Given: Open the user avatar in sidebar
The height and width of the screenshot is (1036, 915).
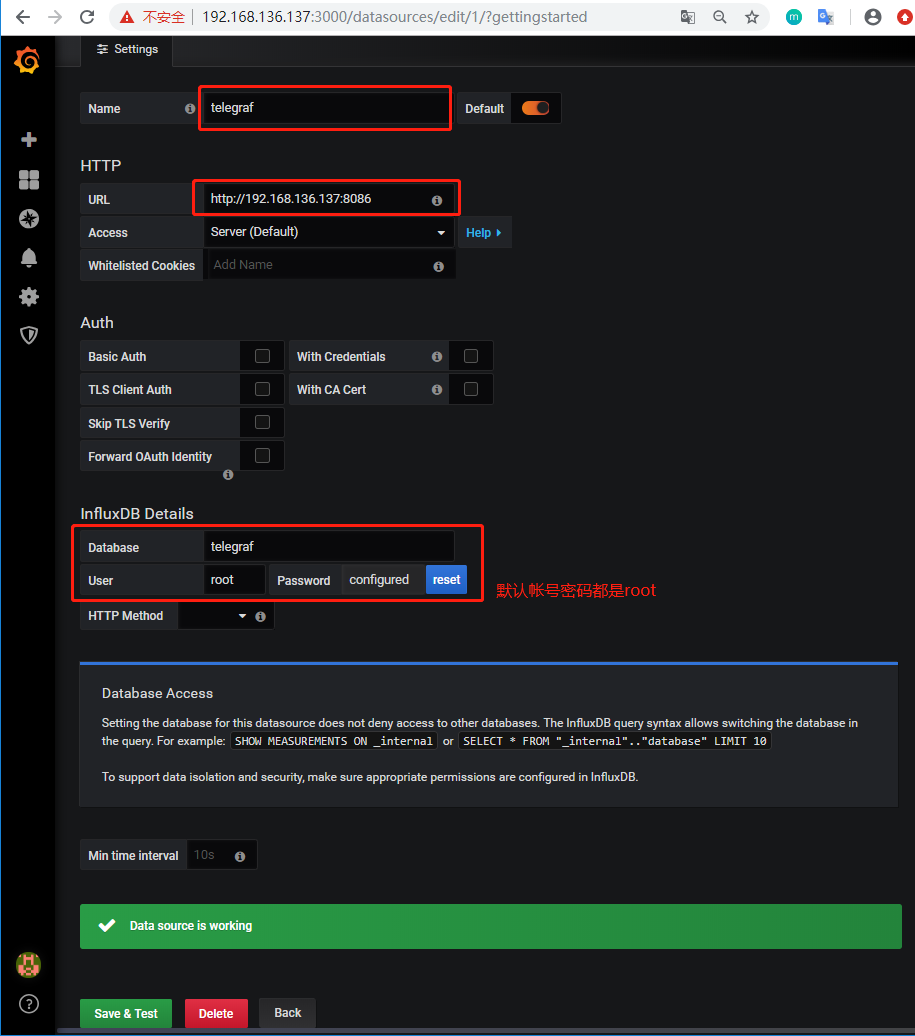Looking at the screenshot, I should pyautogui.click(x=28, y=965).
